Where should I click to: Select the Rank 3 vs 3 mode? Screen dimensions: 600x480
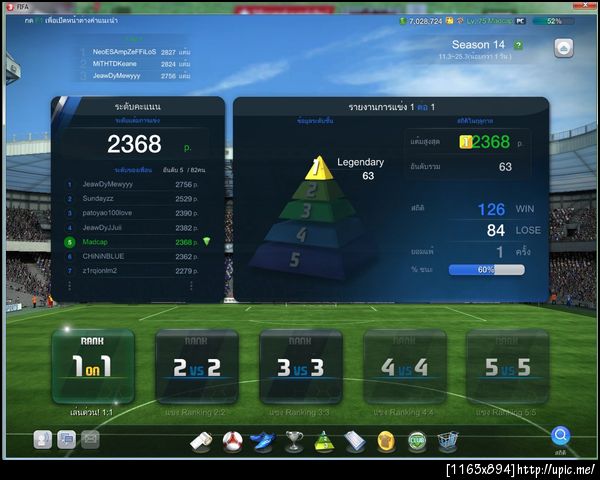pos(301,366)
